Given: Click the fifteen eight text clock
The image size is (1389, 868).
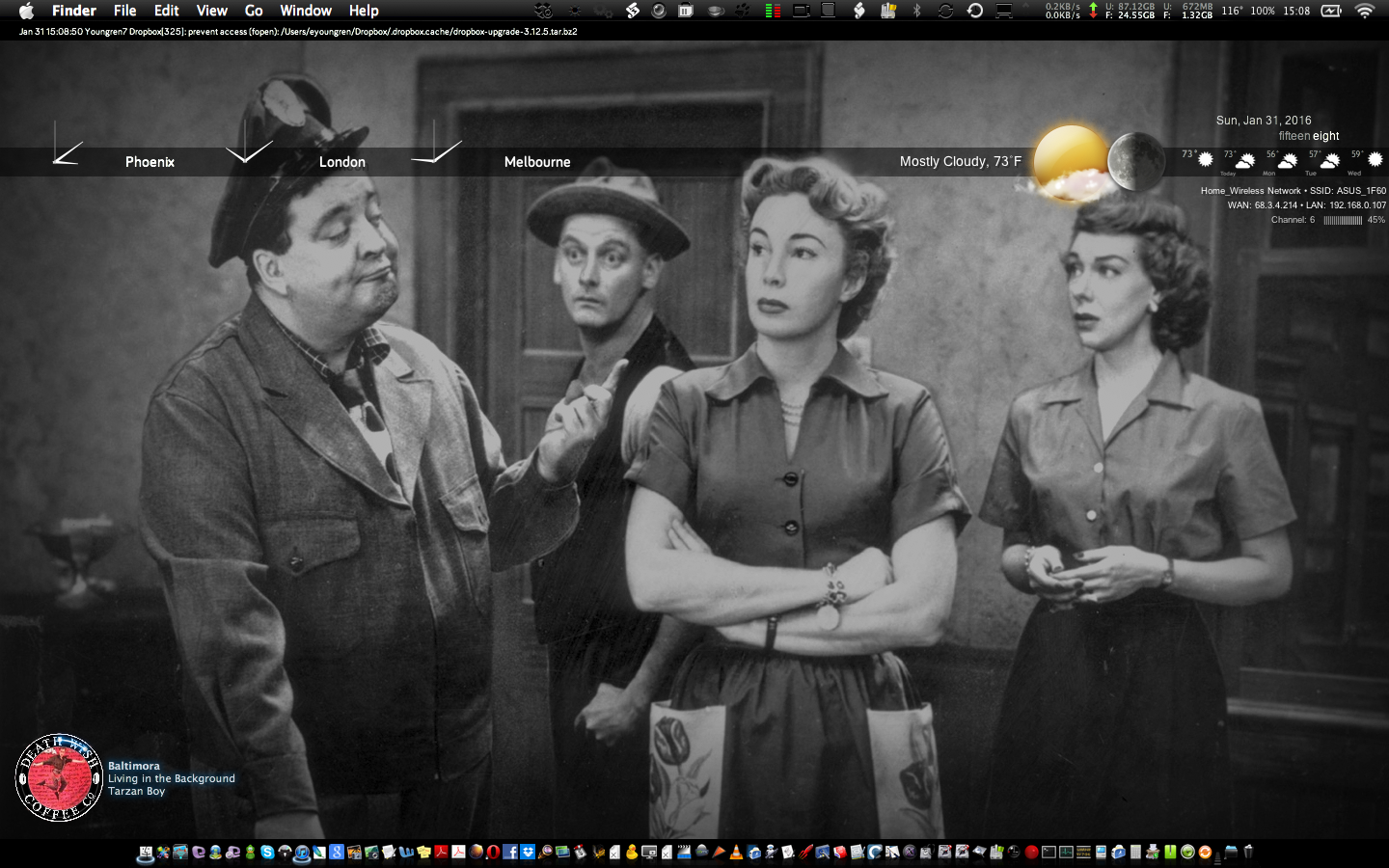Looking at the screenshot, I should click(x=1309, y=136).
